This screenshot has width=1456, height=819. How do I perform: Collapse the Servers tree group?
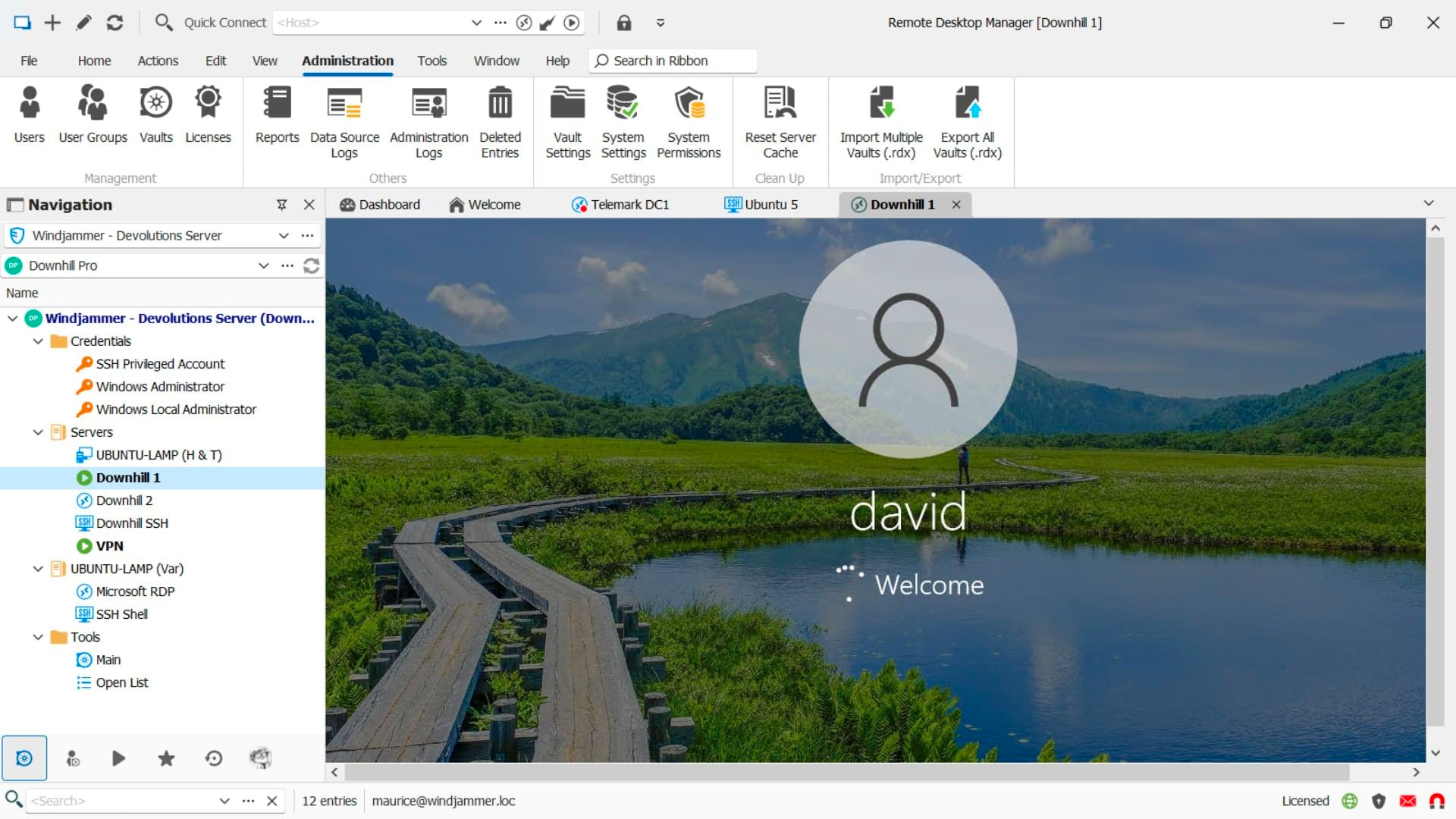37,432
